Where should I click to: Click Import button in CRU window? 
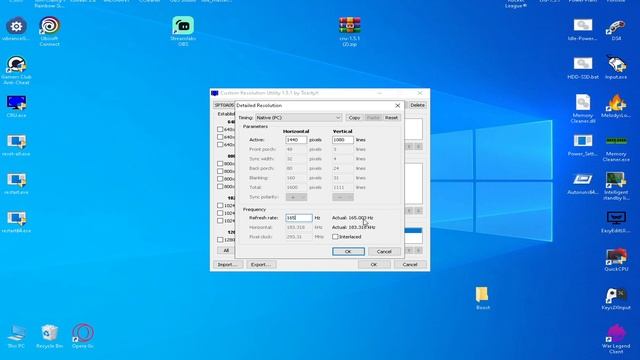coord(228,264)
